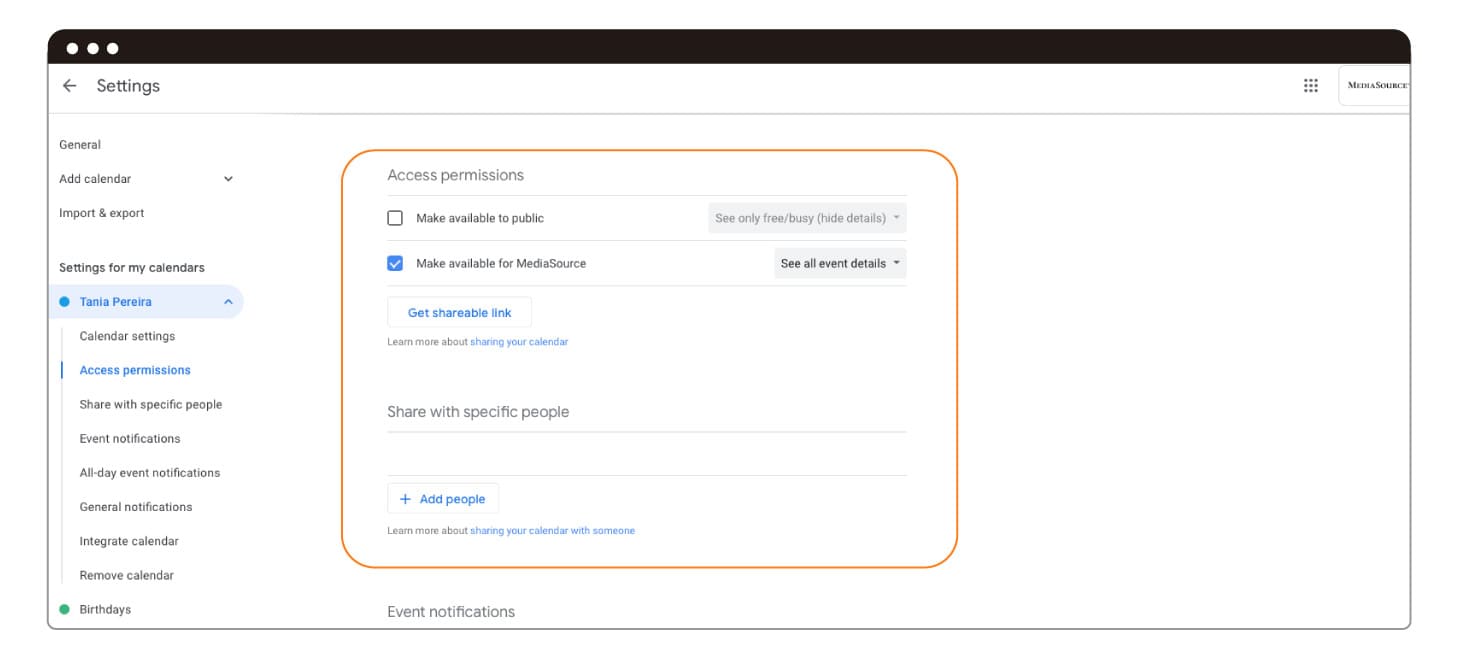Open Import & export settings

click(x=101, y=213)
